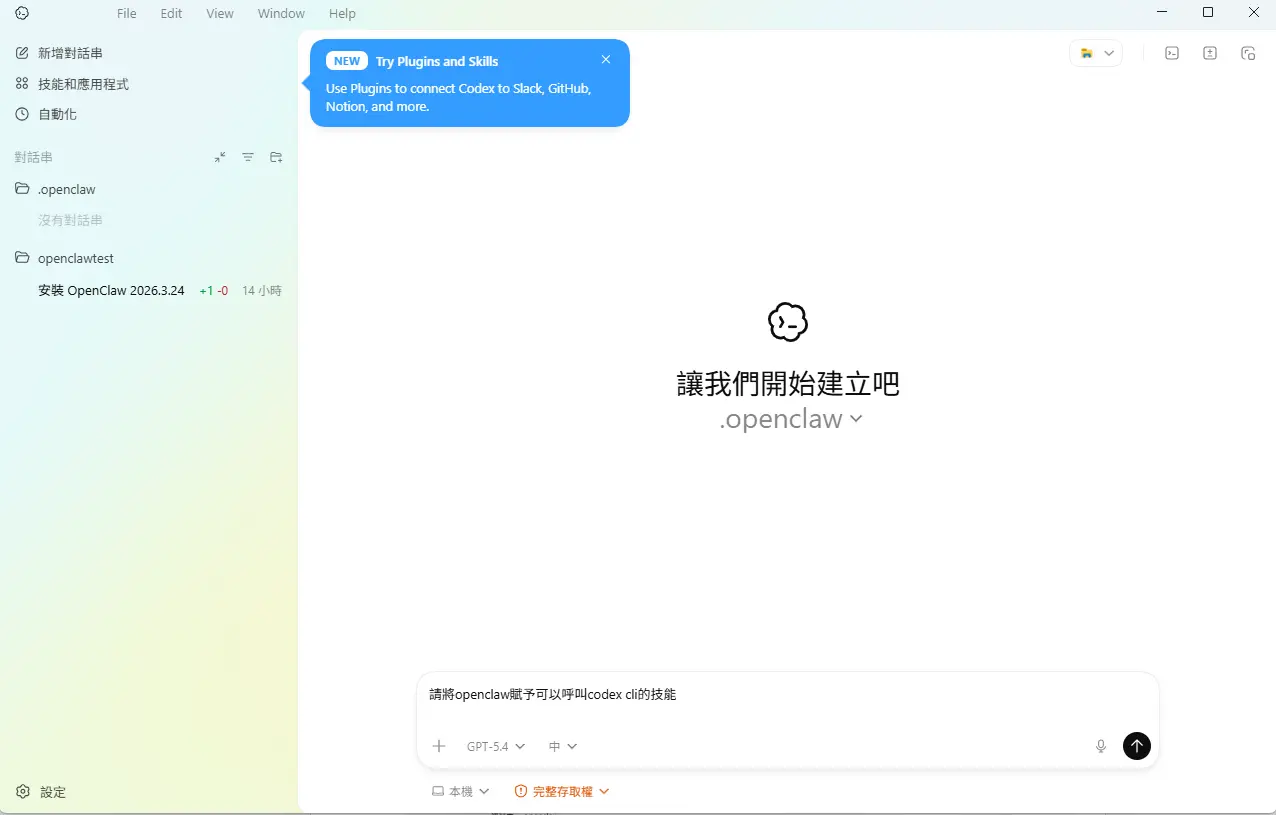Open the File menu
The width and height of the screenshot is (1276, 815).
click(x=127, y=13)
